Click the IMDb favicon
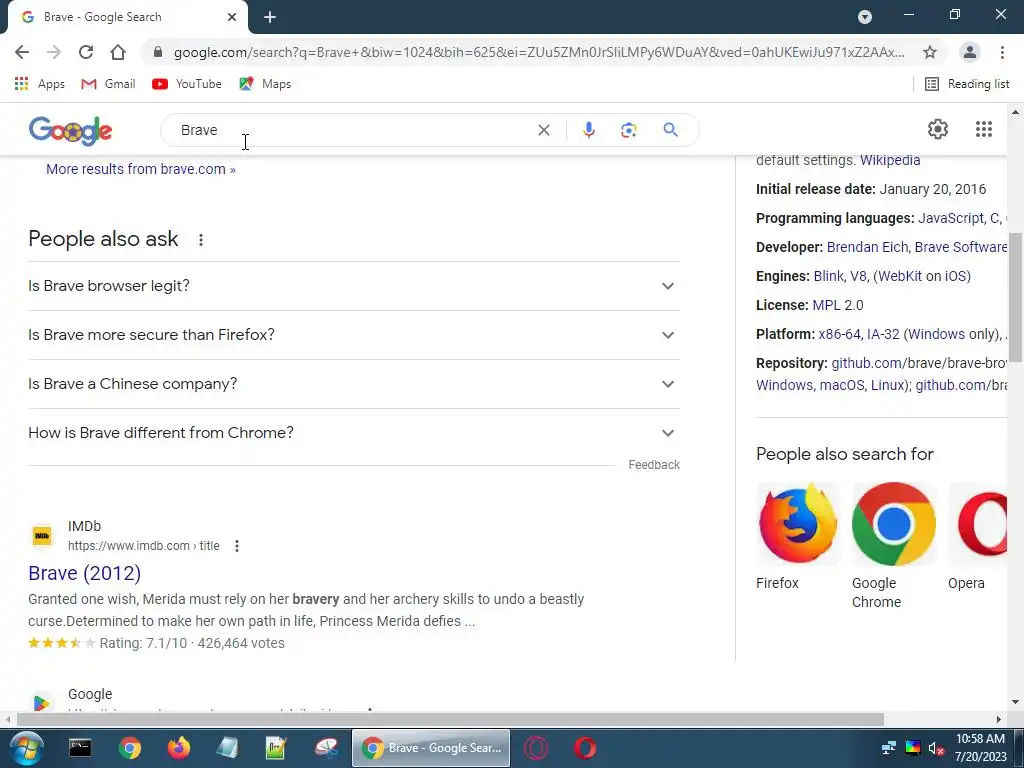Viewport: 1024px width, 768px height. pos(42,536)
